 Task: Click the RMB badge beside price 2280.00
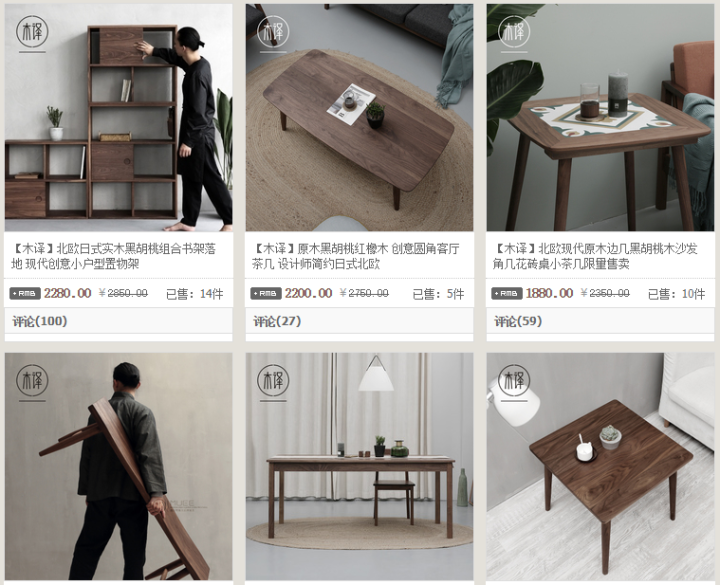(25, 293)
